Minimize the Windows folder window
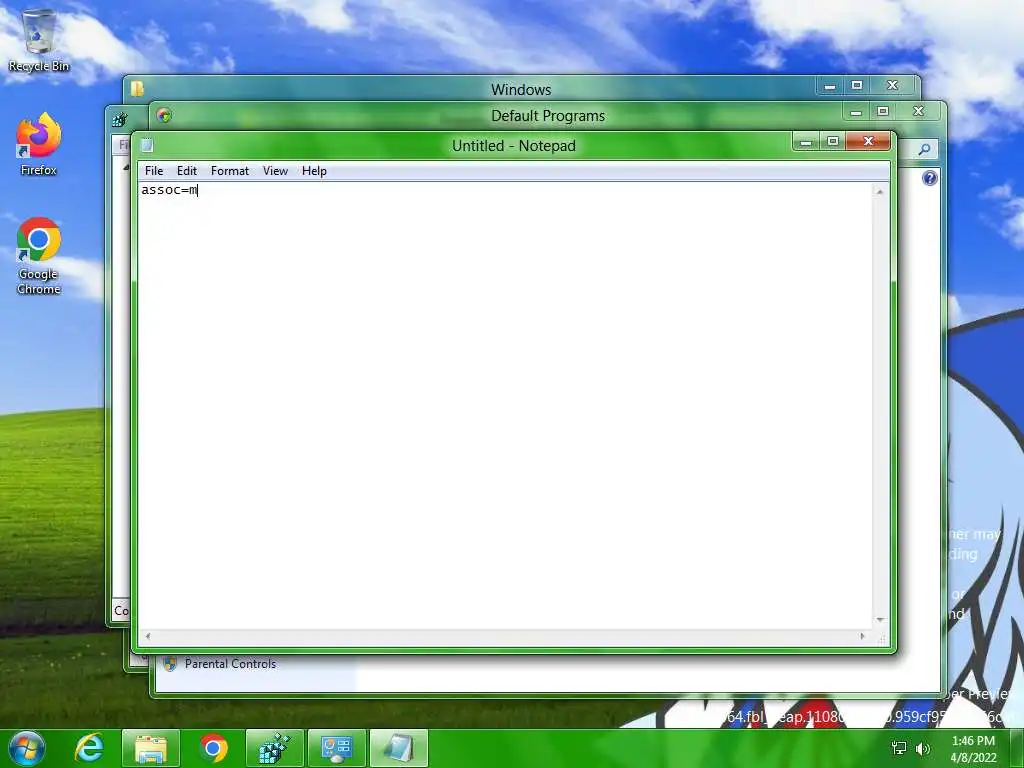 830,86
